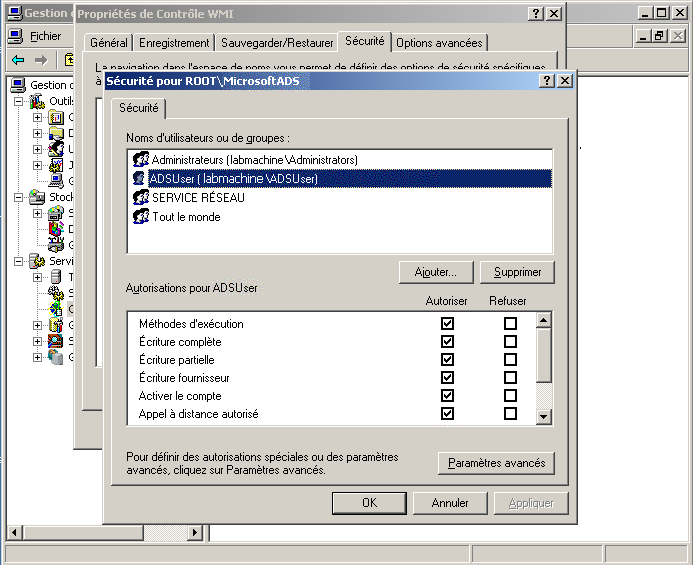Expand second child node under Outils système
The height and width of the screenshot is (565, 693).
coord(38,134)
